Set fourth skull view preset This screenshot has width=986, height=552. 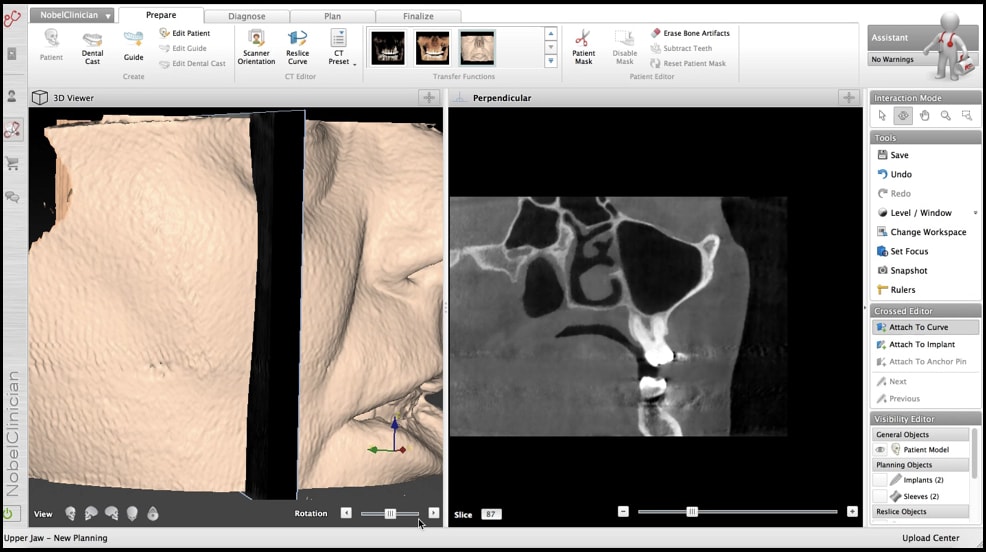tap(132, 514)
